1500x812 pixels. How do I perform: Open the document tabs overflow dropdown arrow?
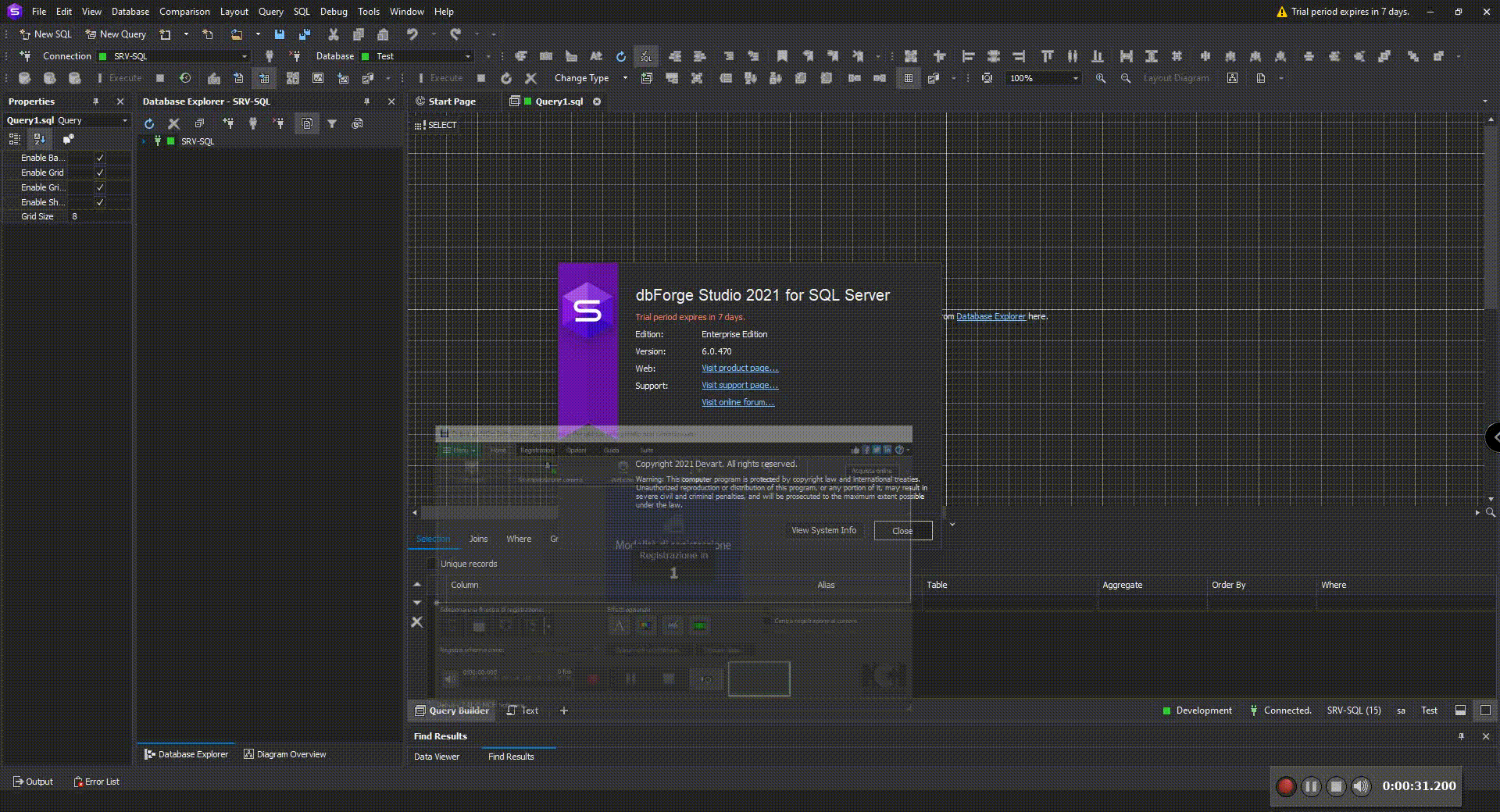[1485, 101]
